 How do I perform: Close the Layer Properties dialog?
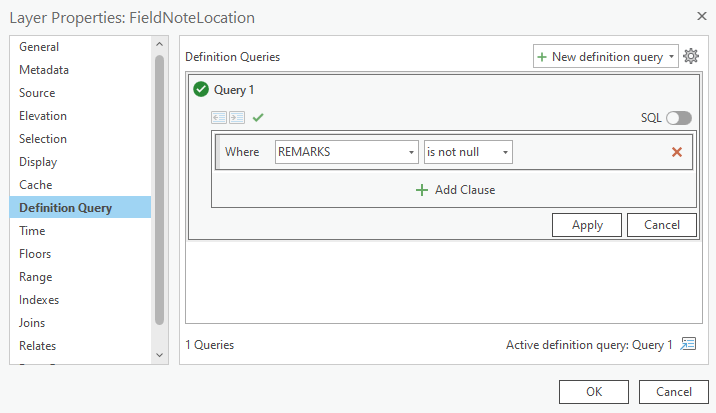click(700, 16)
